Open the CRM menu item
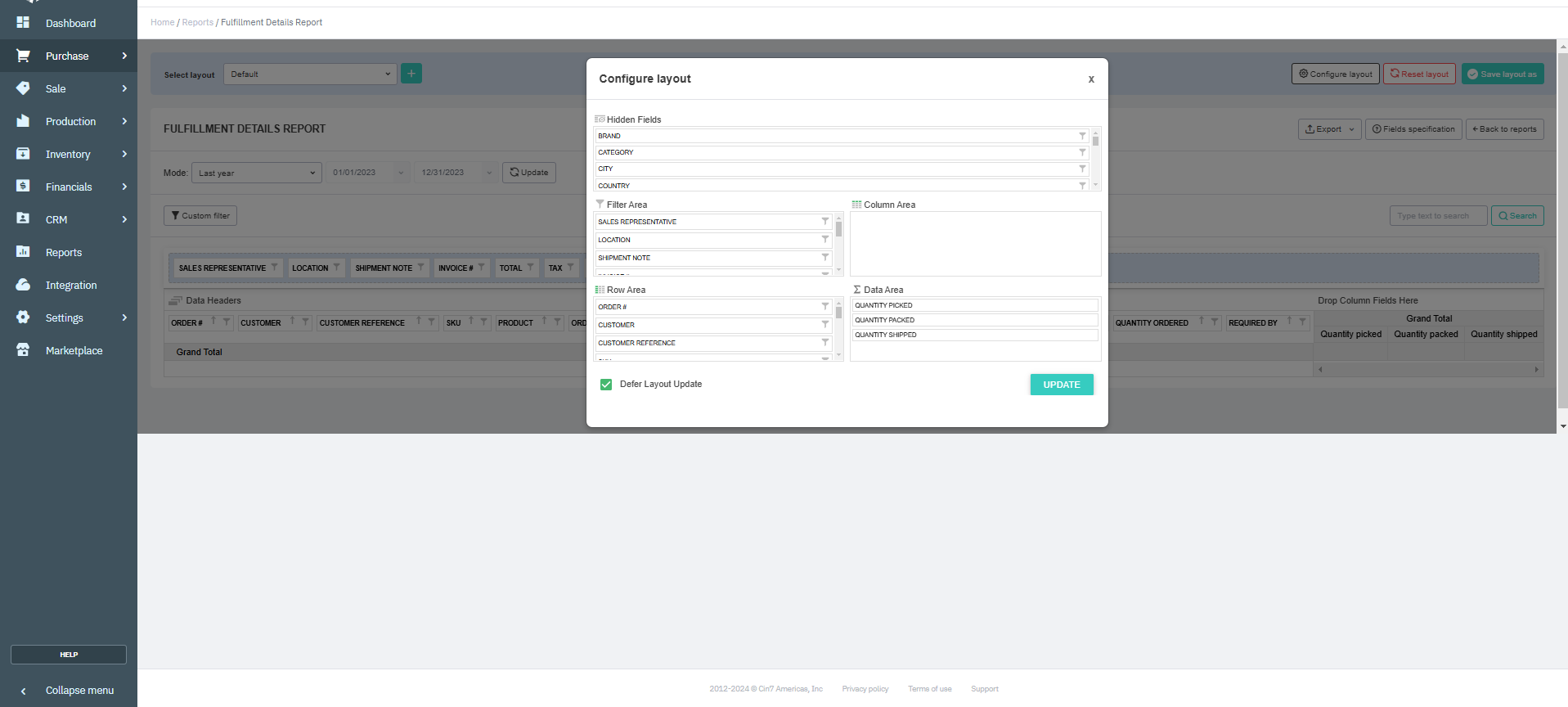Screen dimensions: 1568x707 click(56, 220)
